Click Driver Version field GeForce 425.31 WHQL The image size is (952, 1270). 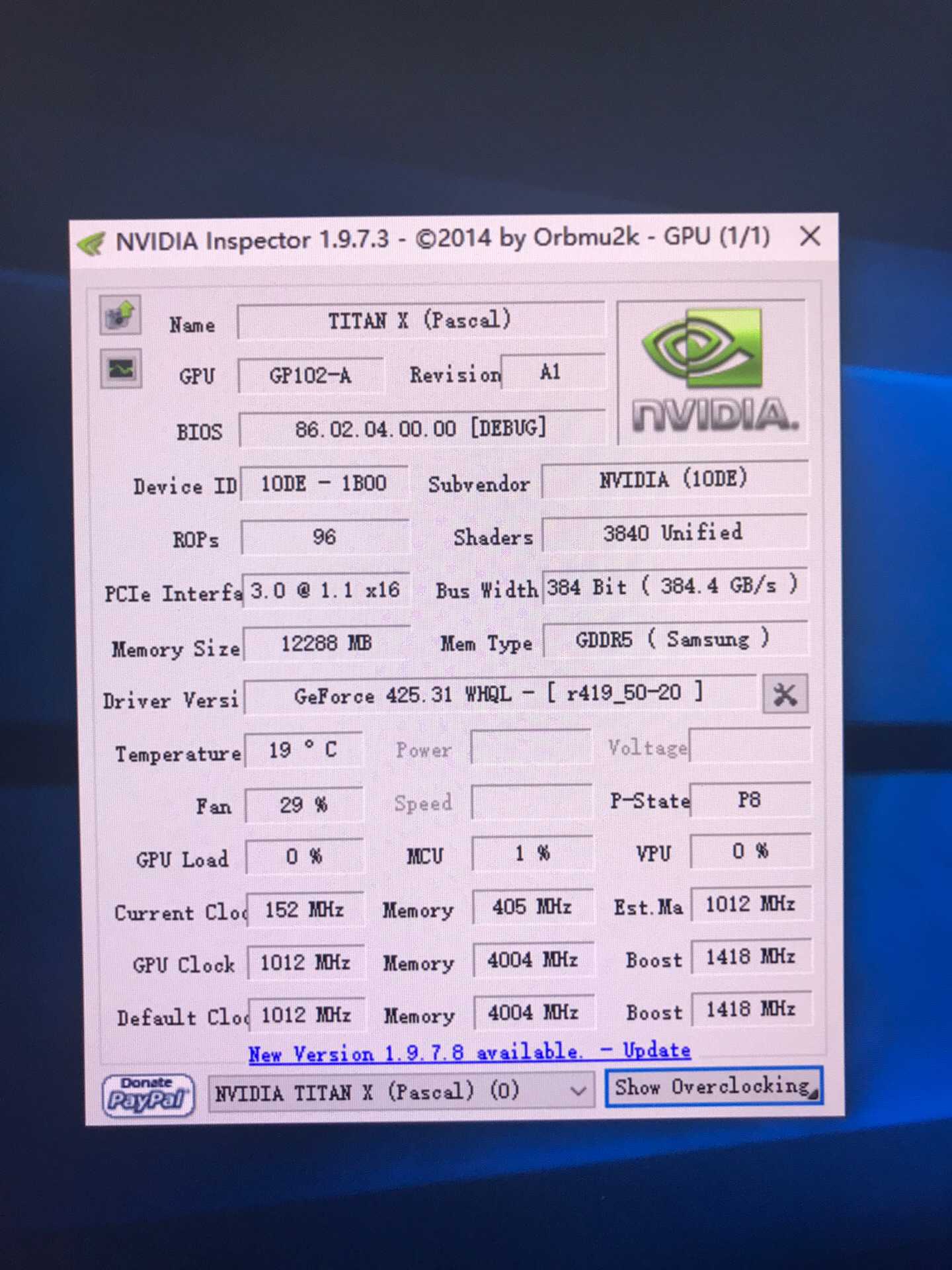coord(500,695)
